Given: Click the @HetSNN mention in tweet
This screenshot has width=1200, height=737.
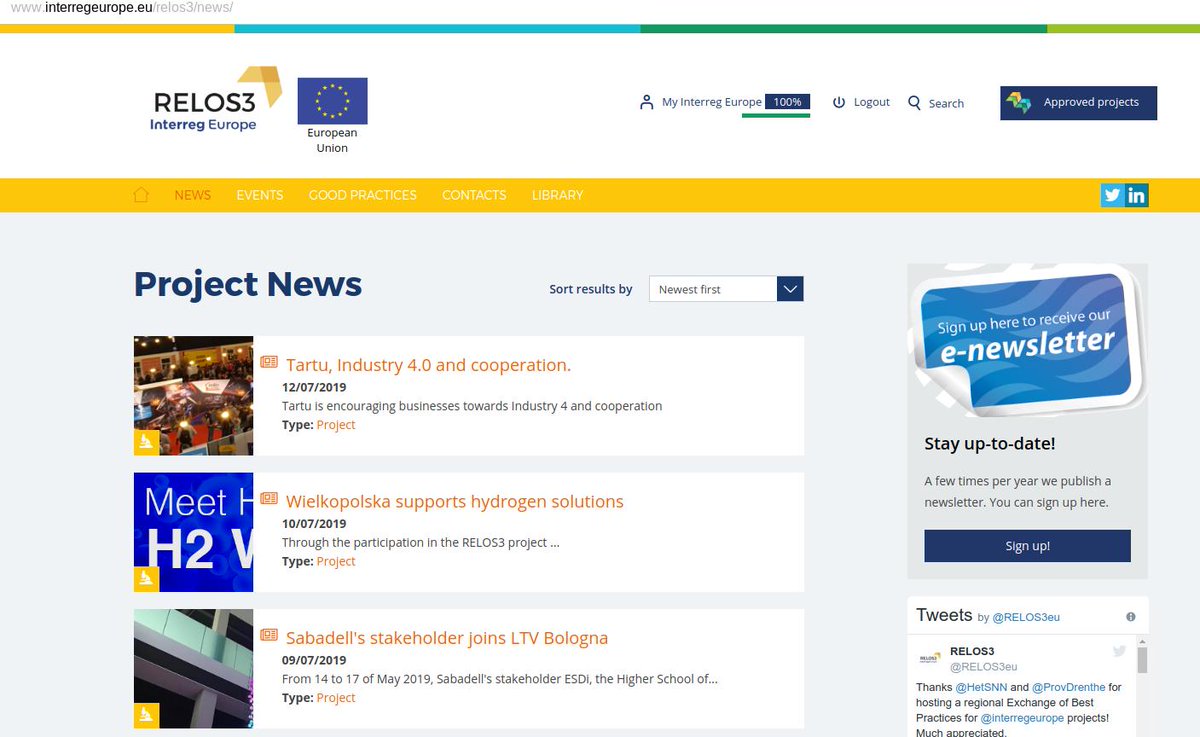Looking at the screenshot, I should (x=980, y=687).
